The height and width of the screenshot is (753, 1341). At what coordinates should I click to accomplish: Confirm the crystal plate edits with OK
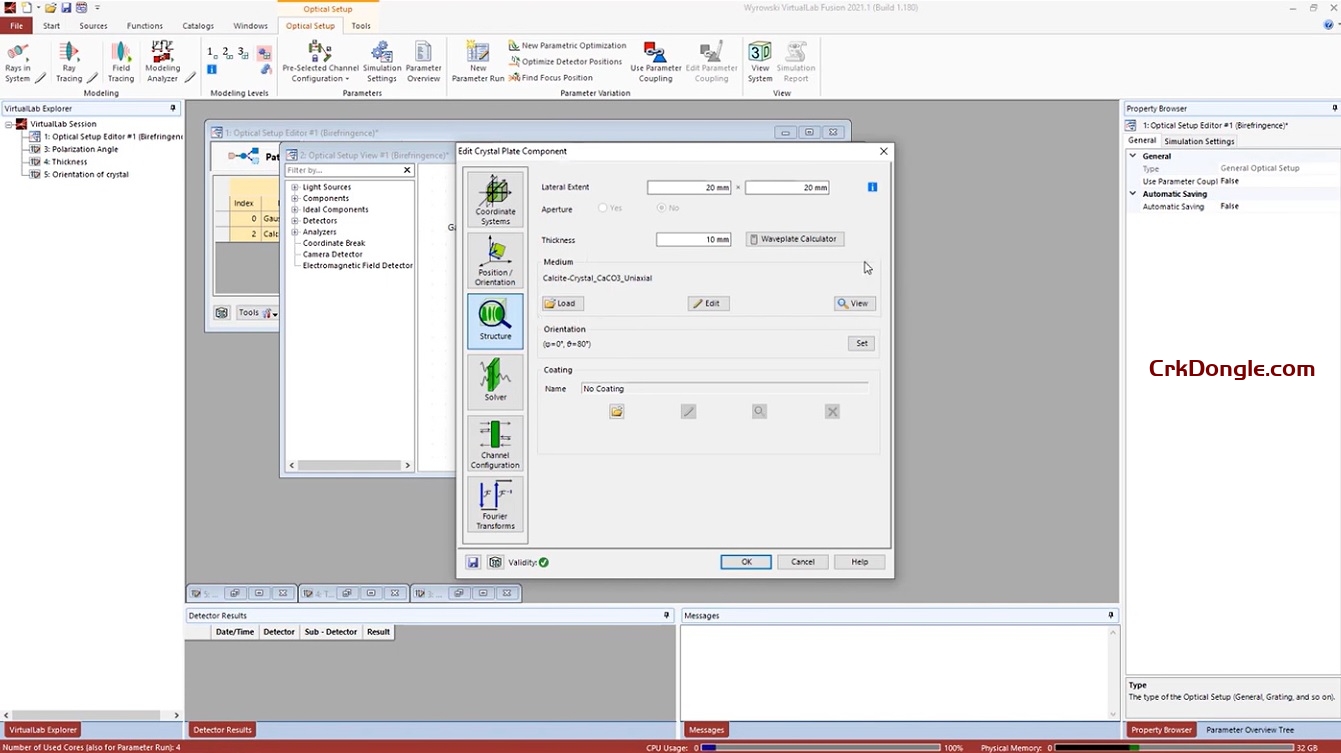point(745,562)
